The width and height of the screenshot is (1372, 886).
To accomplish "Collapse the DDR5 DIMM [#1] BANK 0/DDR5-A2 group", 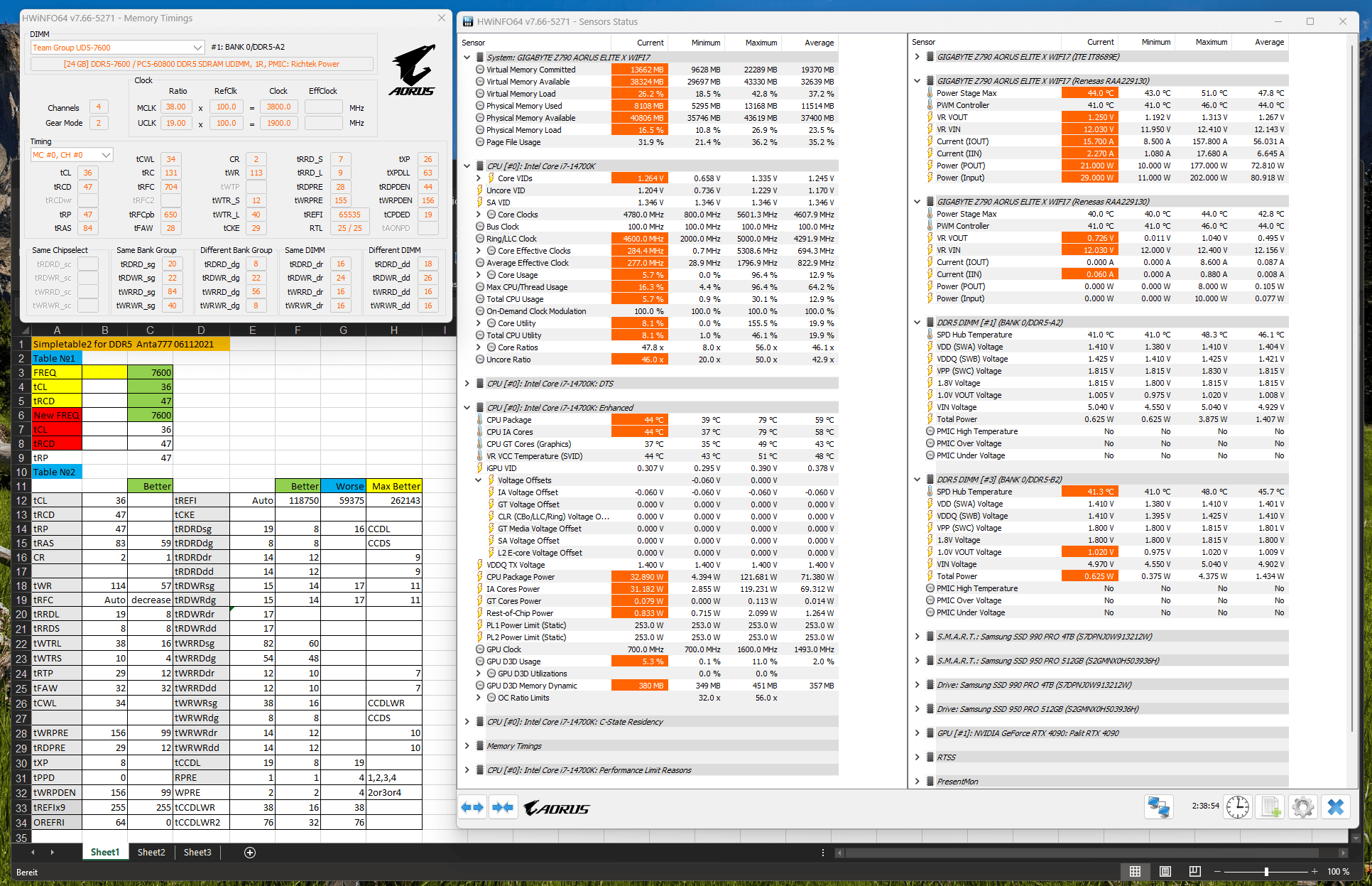I will coord(917,323).
